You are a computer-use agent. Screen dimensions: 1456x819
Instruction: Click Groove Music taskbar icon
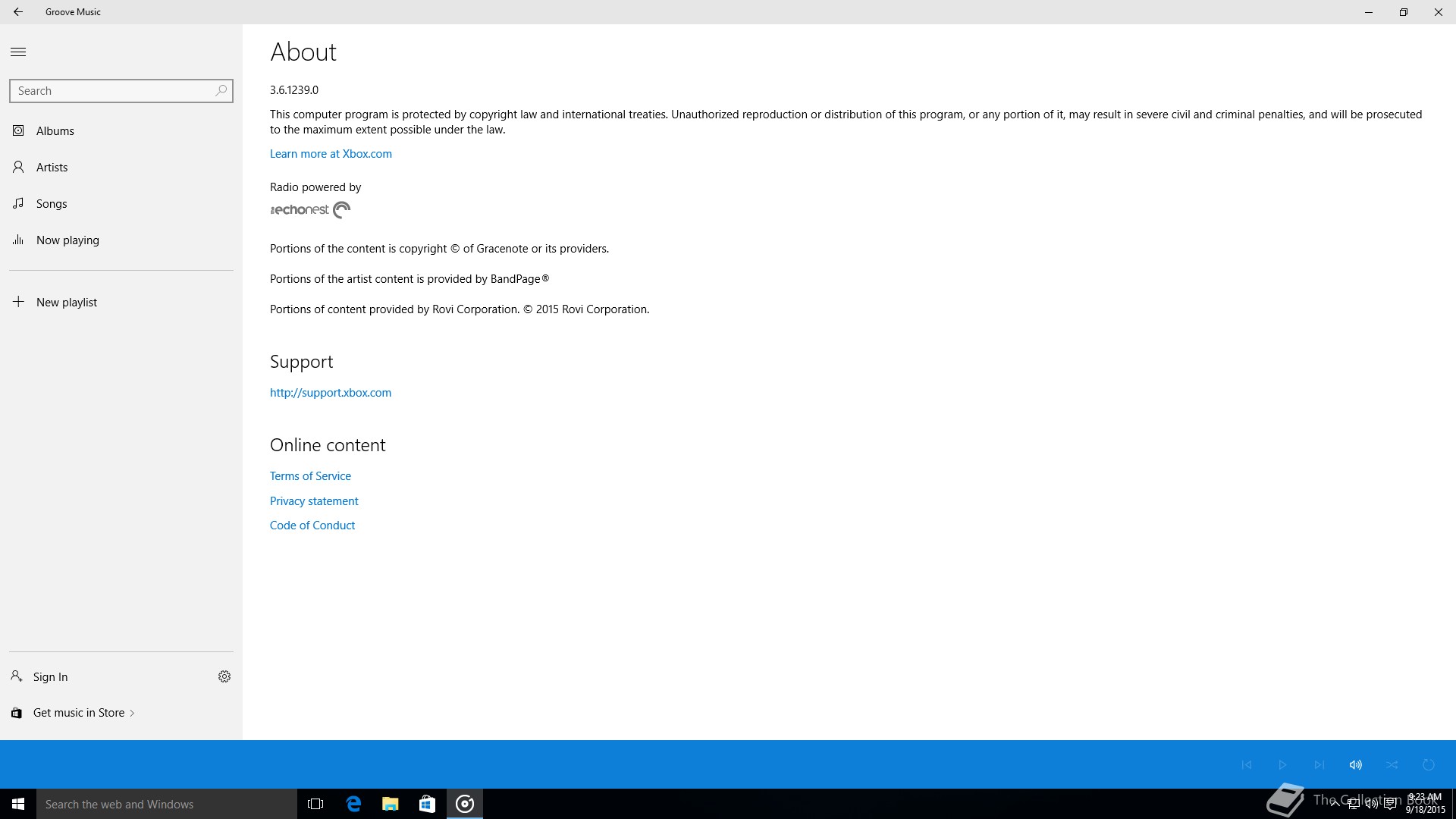click(x=465, y=804)
